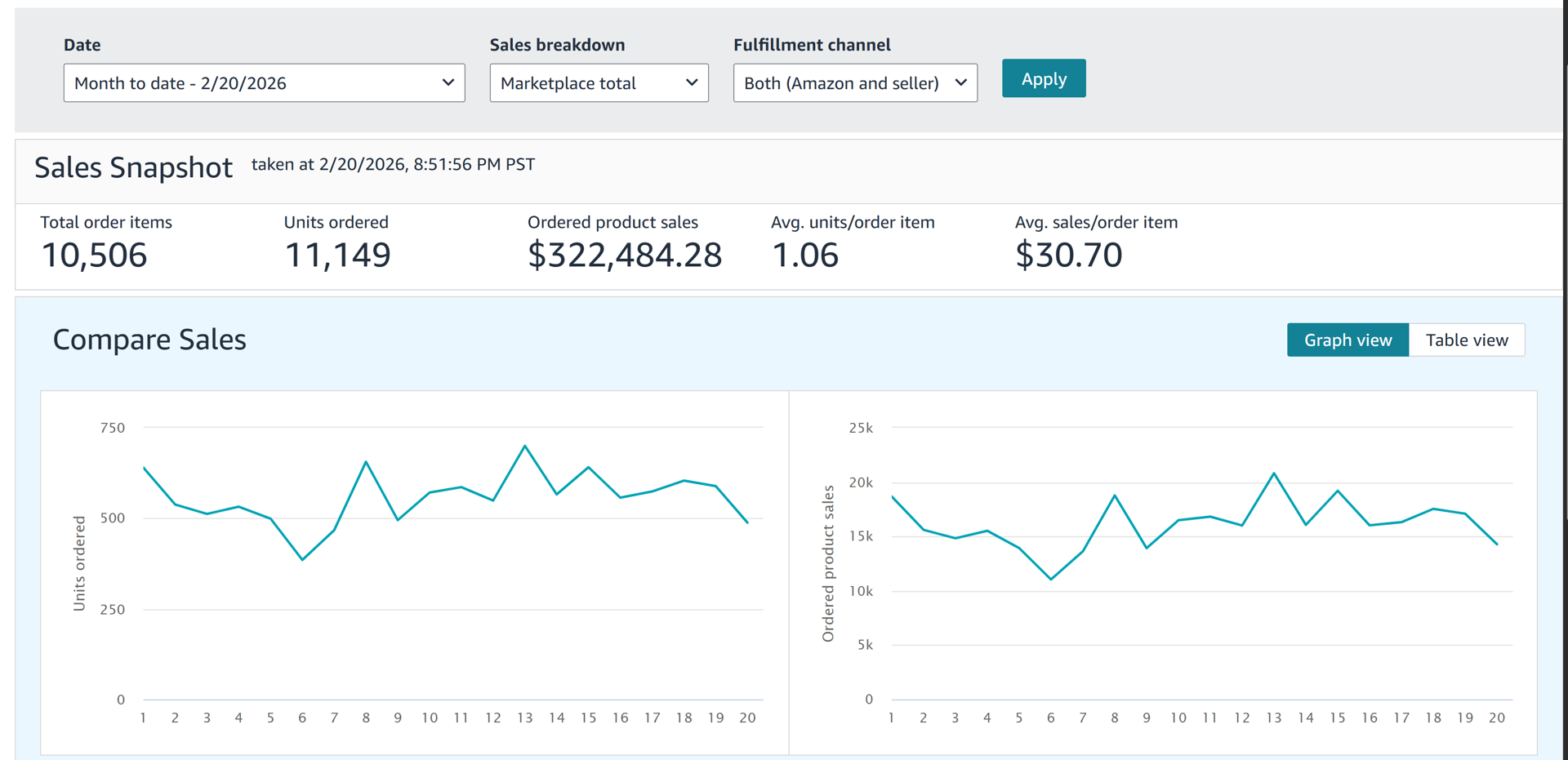
Task: Expand the Sales breakdown dropdown
Action: (598, 83)
